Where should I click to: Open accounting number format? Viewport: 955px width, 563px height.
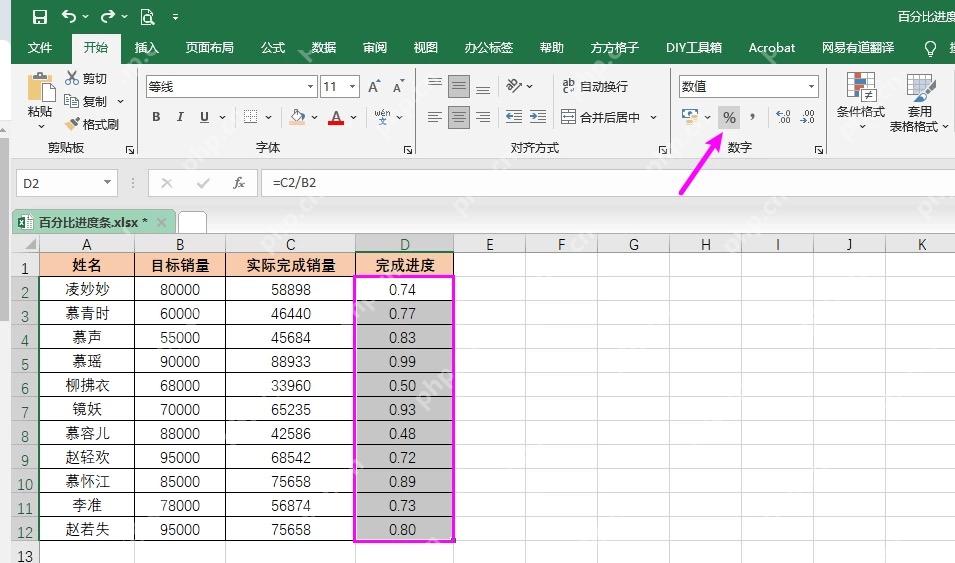point(690,116)
